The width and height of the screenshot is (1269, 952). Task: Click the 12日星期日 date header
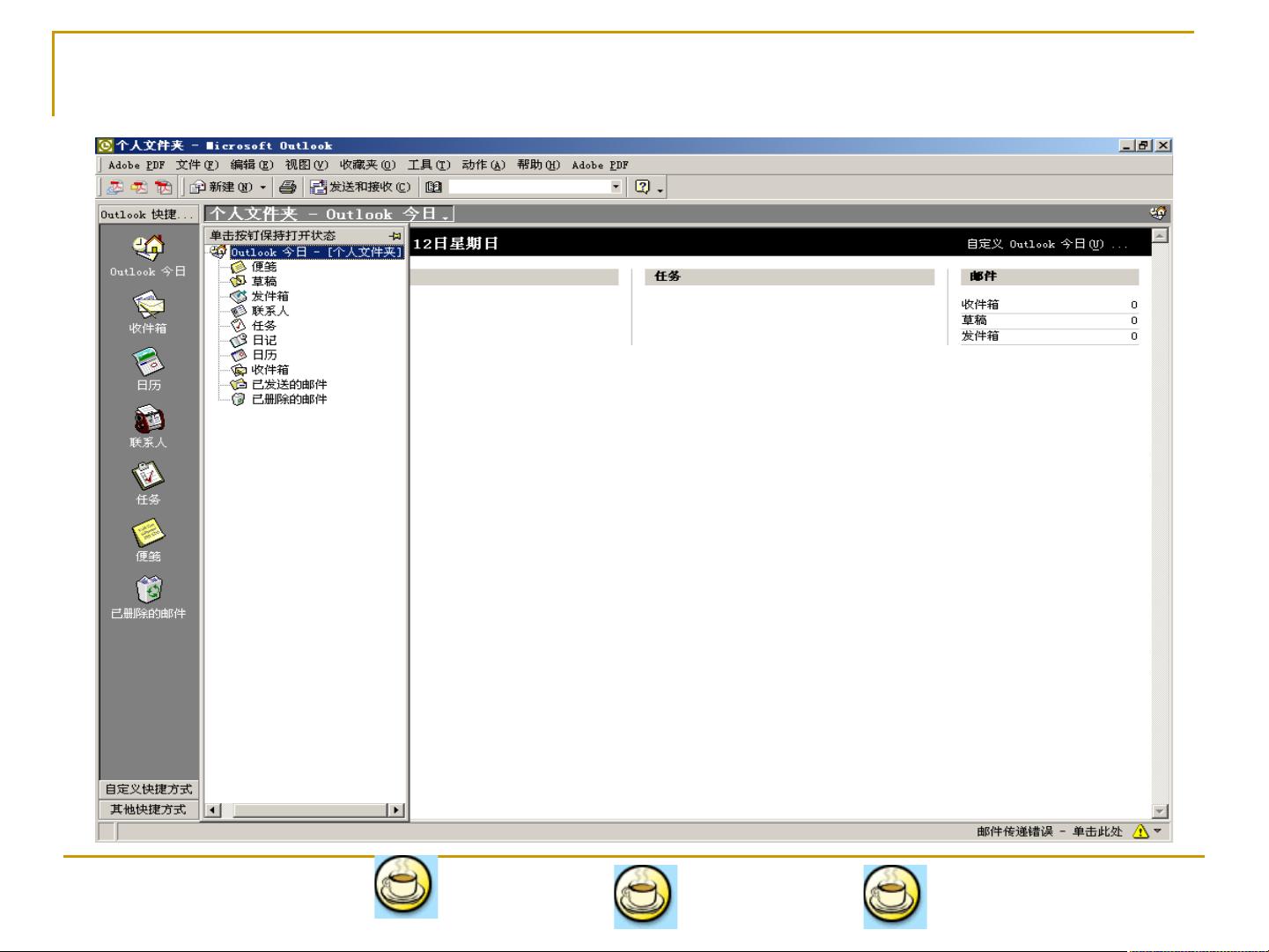455,244
